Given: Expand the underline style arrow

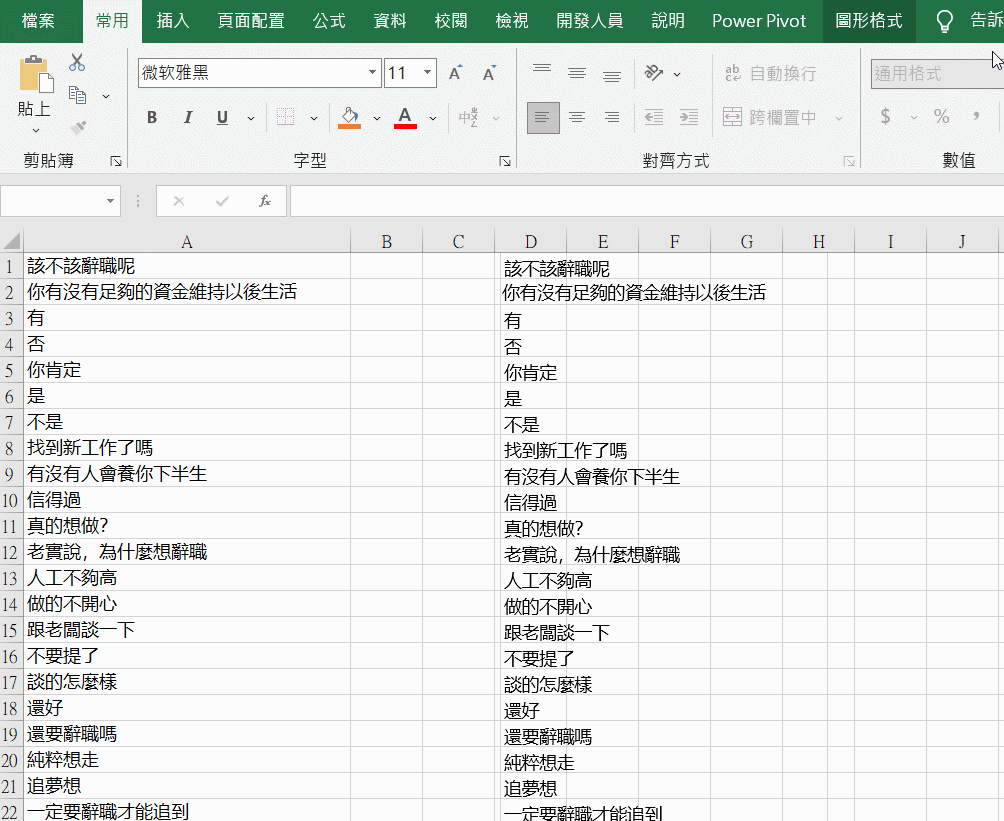Looking at the screenshot, I should click(x=251, y=118).
